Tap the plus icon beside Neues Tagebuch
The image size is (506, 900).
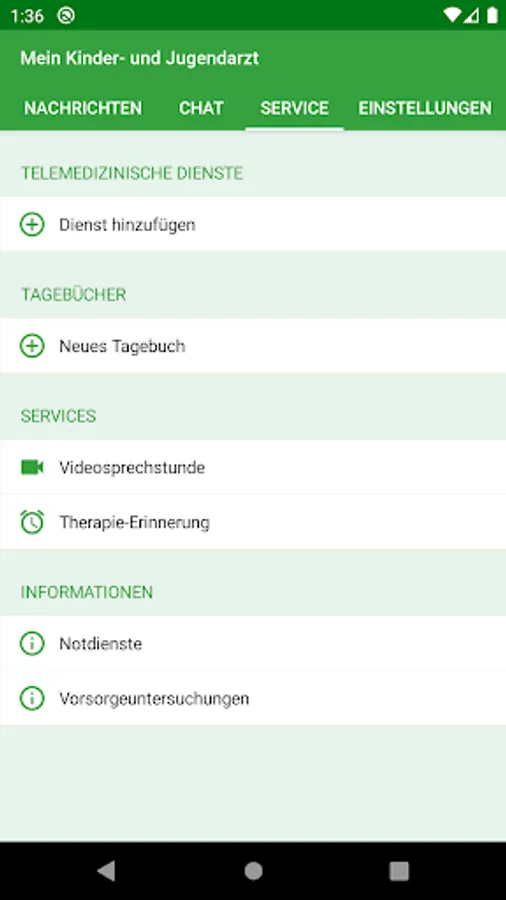(32, 346)
